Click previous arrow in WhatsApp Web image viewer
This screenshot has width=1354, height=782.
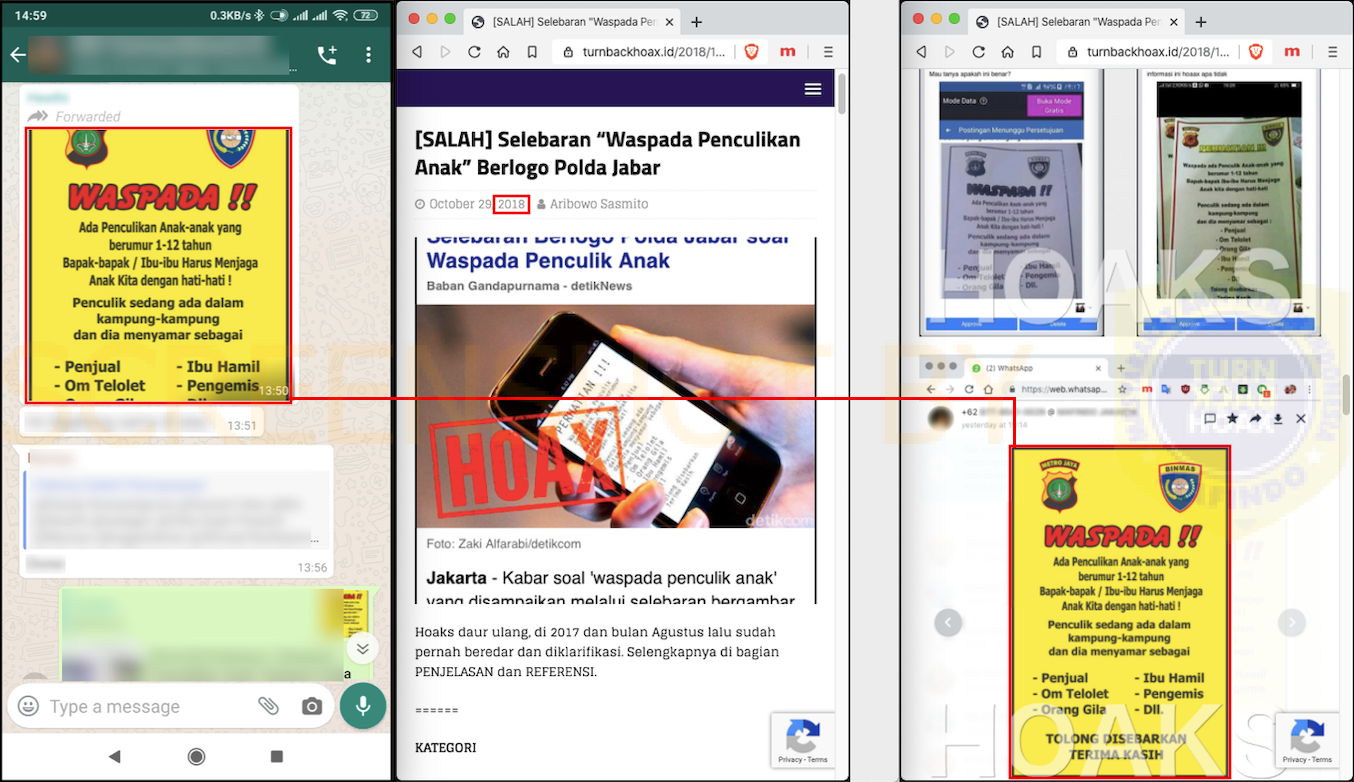(x=948, y=622)
